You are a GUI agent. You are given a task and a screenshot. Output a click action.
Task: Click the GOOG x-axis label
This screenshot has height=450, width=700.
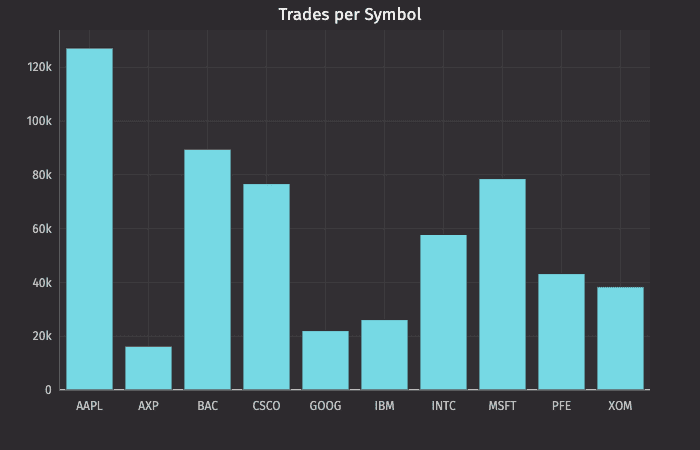click(x=325, y=406)
